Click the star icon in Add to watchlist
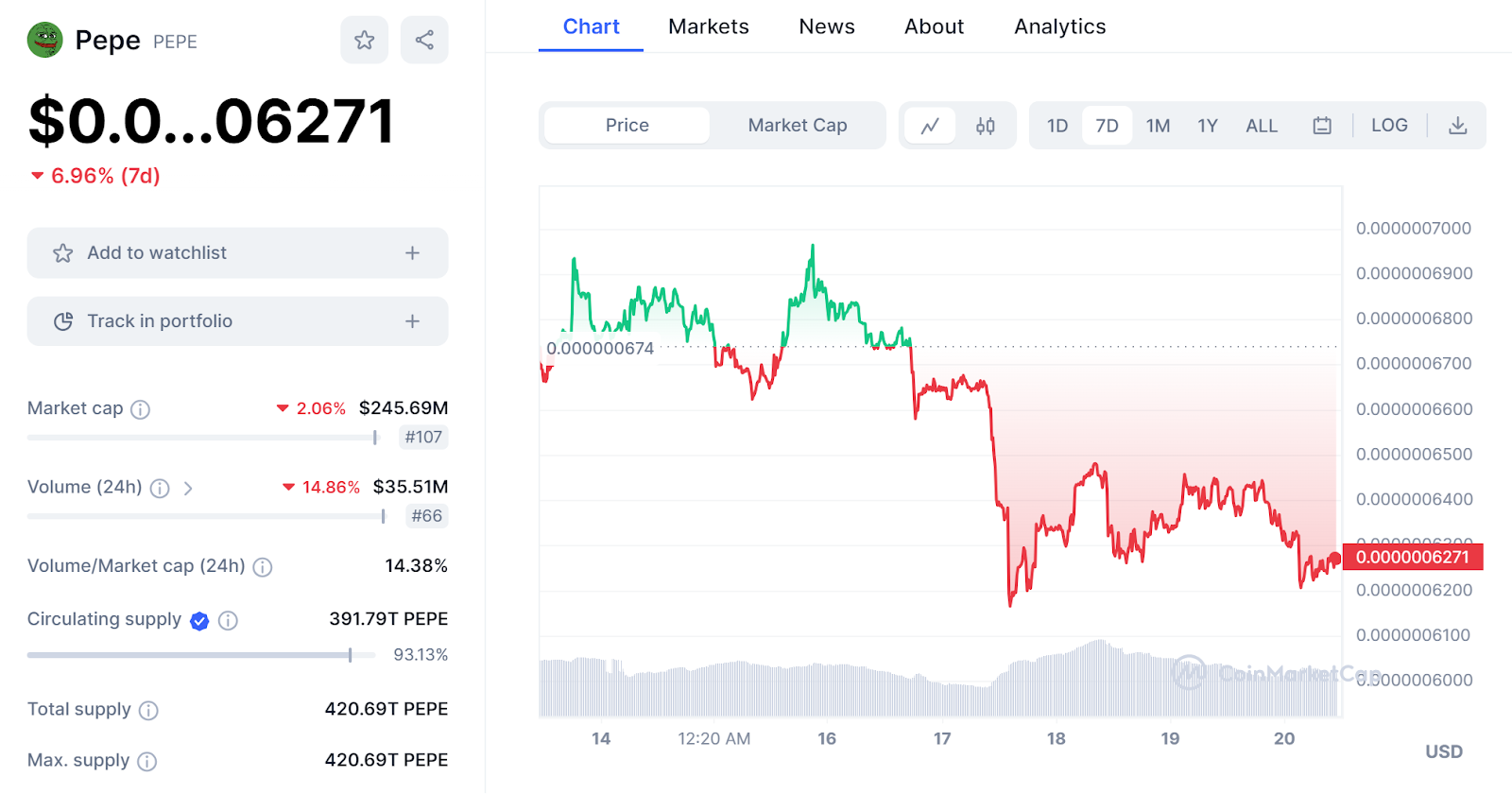This screenshot has height=794, width=1512. click(62, 253)
